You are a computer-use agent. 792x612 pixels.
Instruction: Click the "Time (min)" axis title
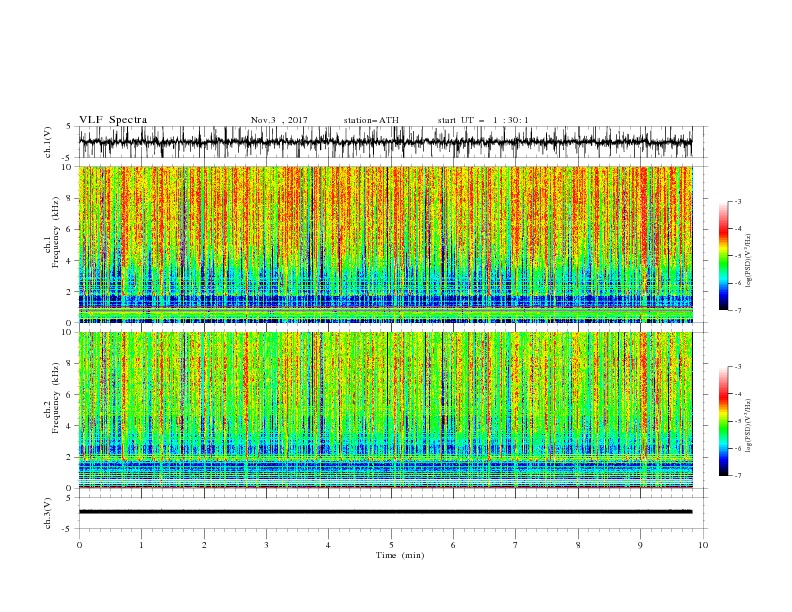point(400,555)
